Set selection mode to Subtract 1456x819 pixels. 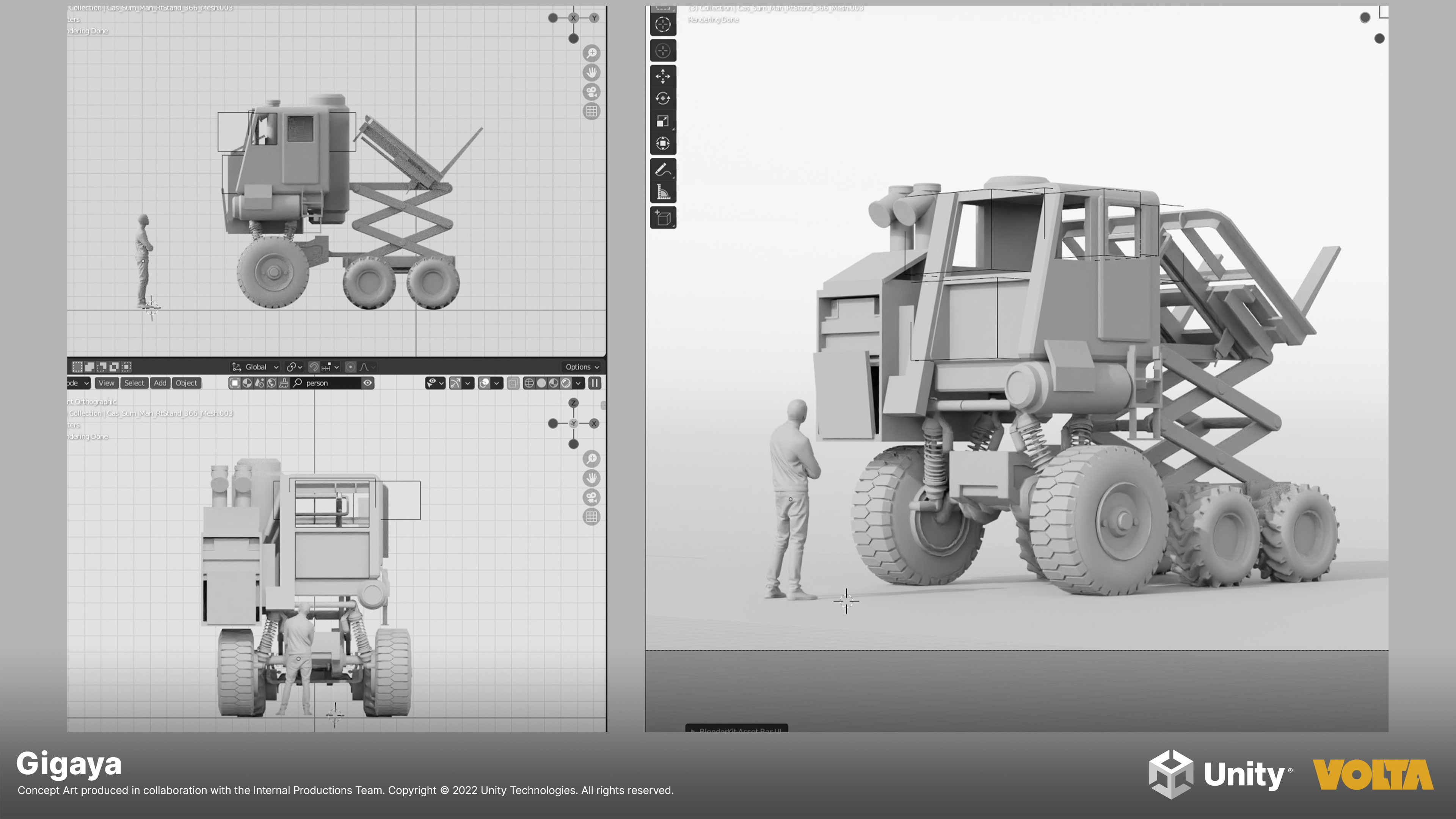(x=102, y=367)
